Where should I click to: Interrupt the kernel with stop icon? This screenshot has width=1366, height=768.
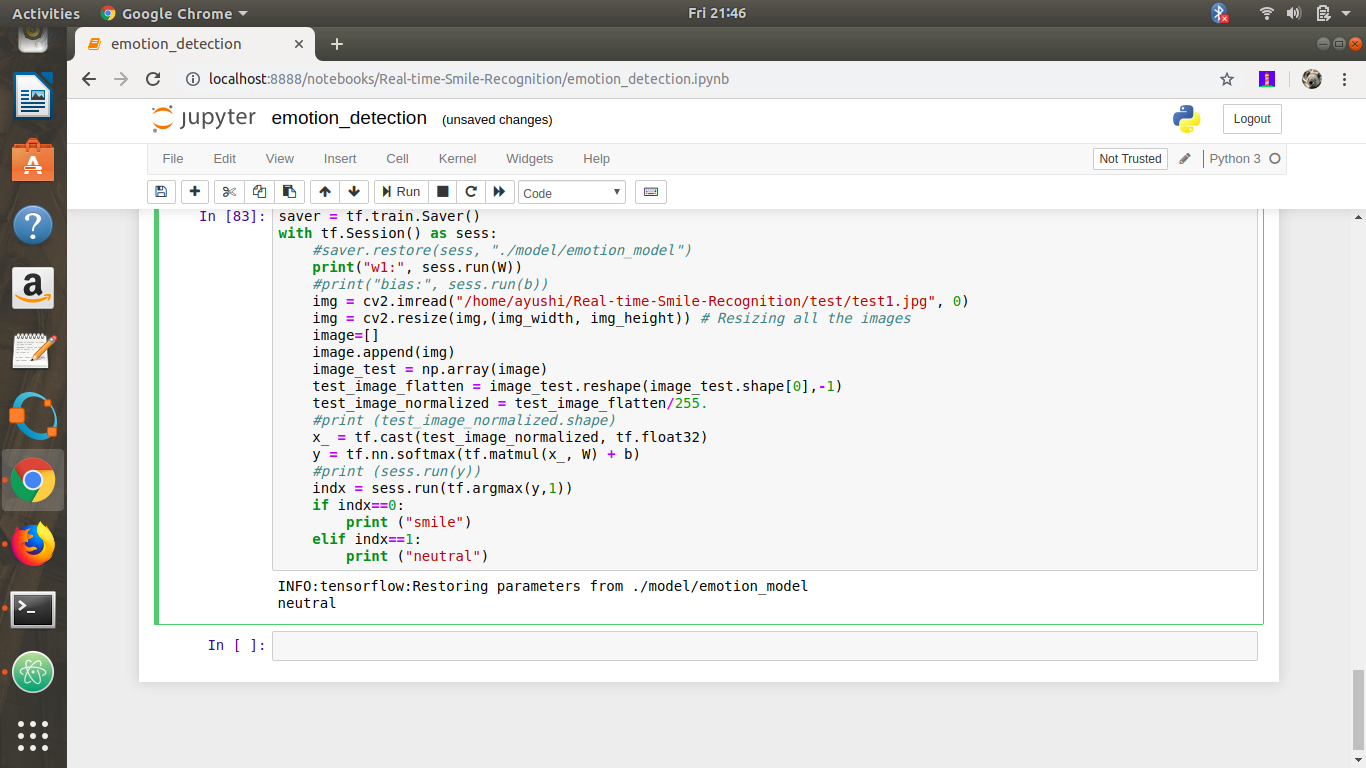pyautogui.click(x=442, y=192)
